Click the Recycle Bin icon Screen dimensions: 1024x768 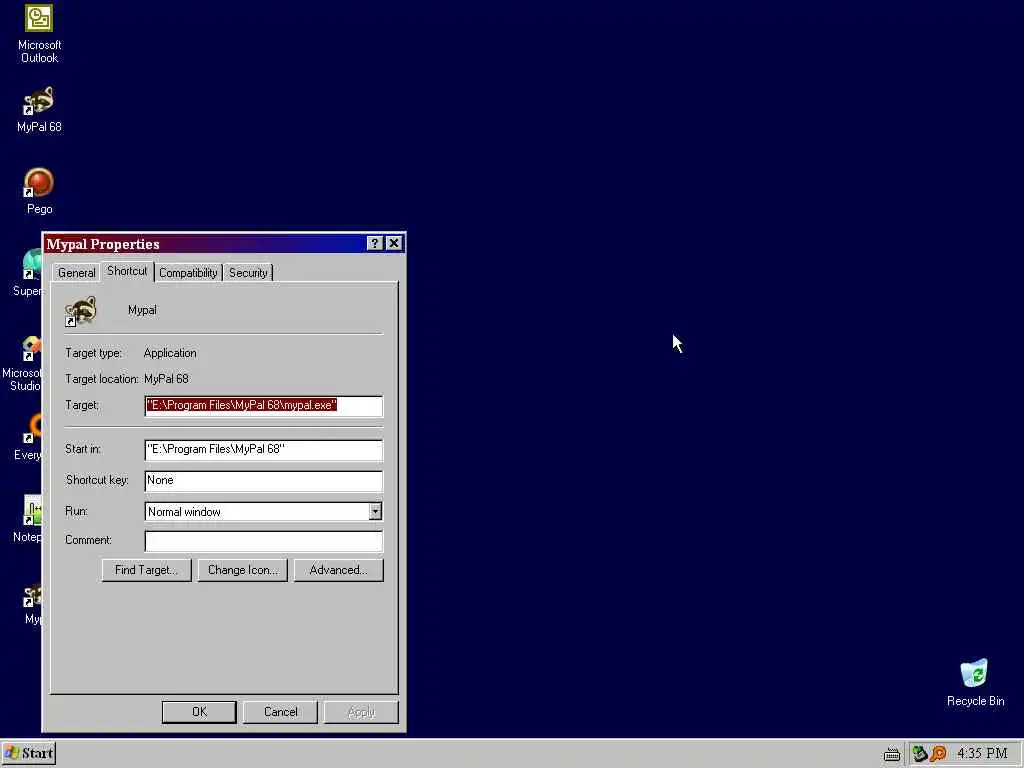(975, 683)
